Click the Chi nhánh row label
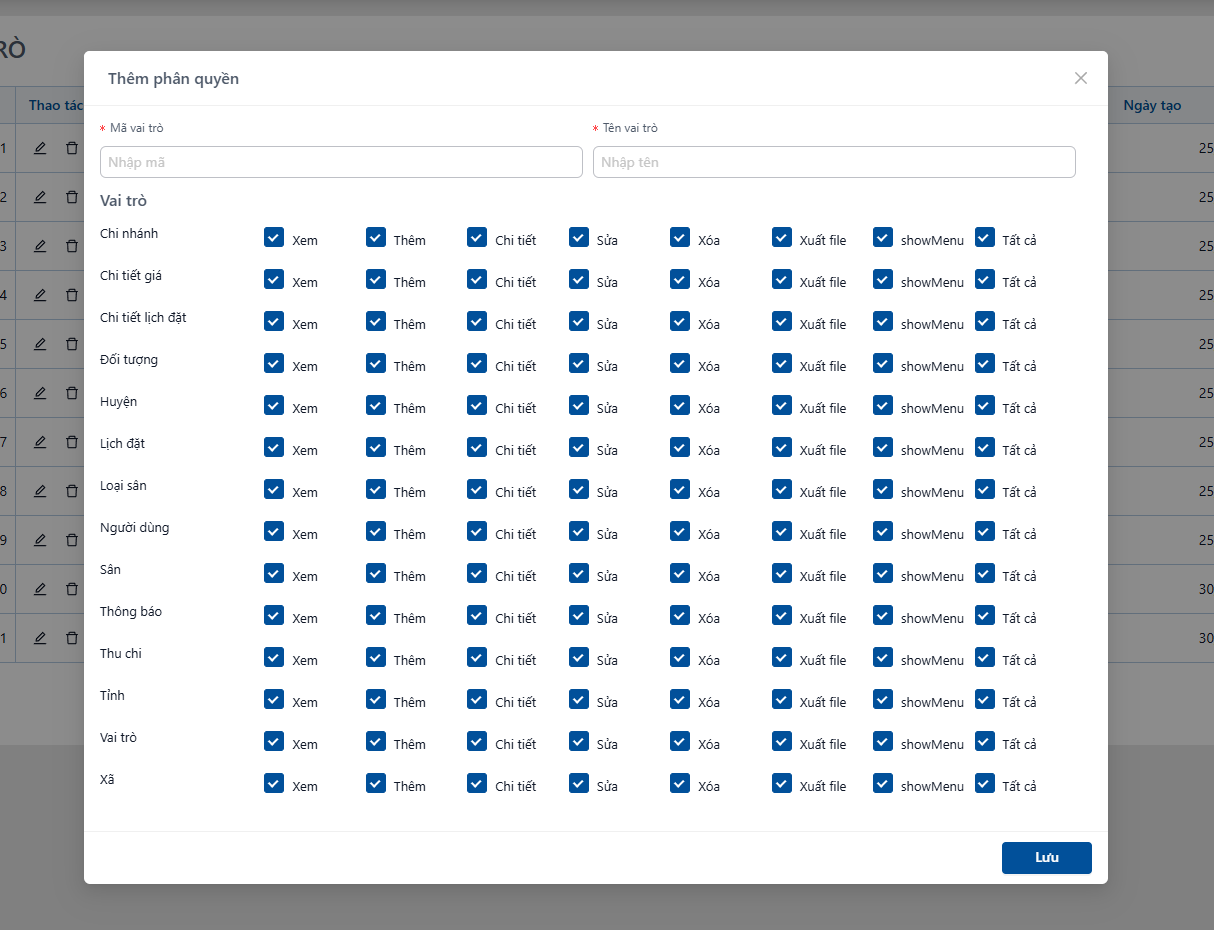1214x930 pixels. point(129,234)
